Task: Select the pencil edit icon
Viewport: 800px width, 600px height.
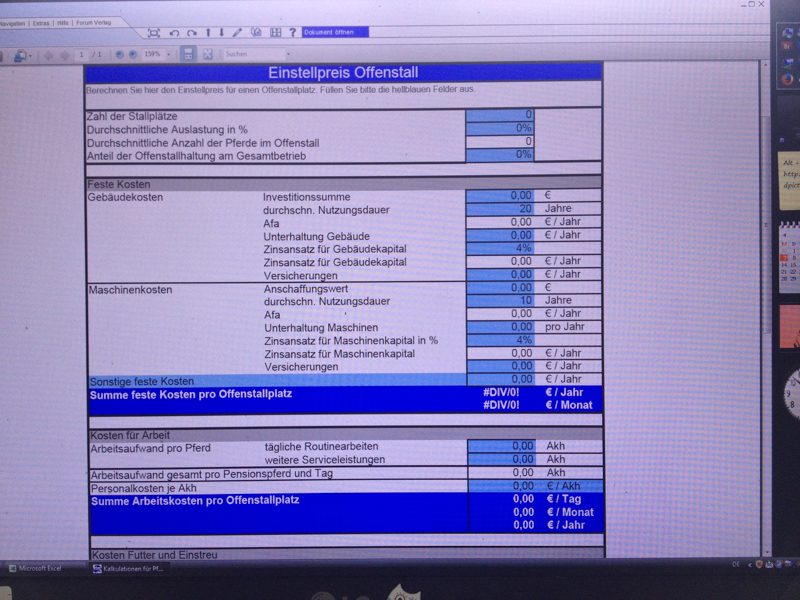Action: coord(237,33)
